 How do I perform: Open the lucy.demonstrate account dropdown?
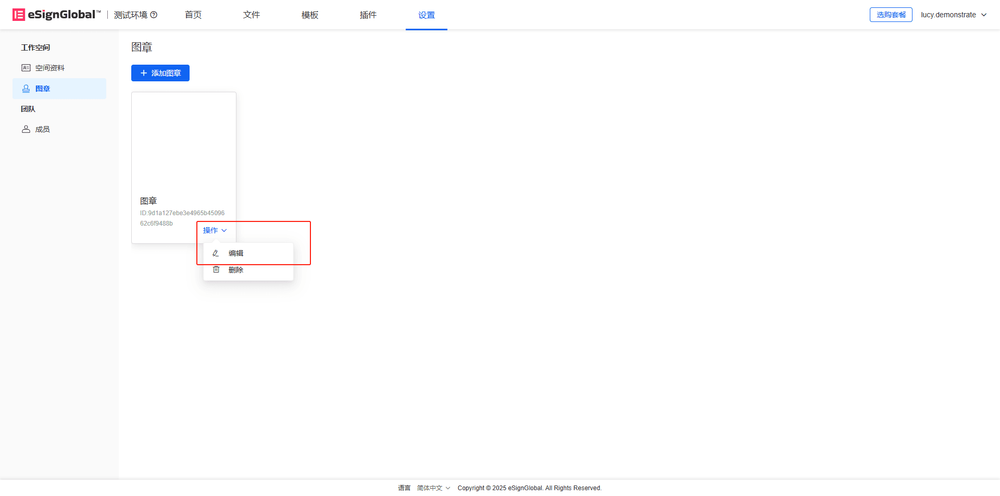click(953, 15)
